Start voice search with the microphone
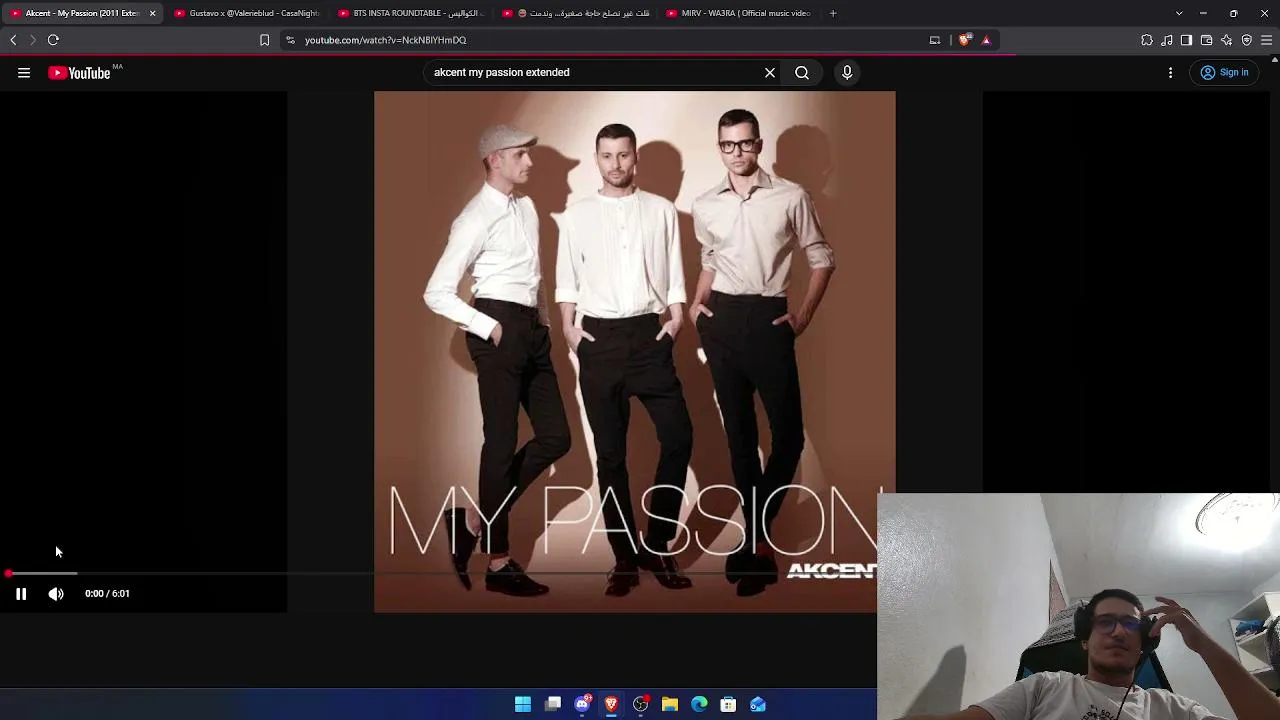Image resolution: width=1280 pixels, height=720 pixels. [847, 72]
